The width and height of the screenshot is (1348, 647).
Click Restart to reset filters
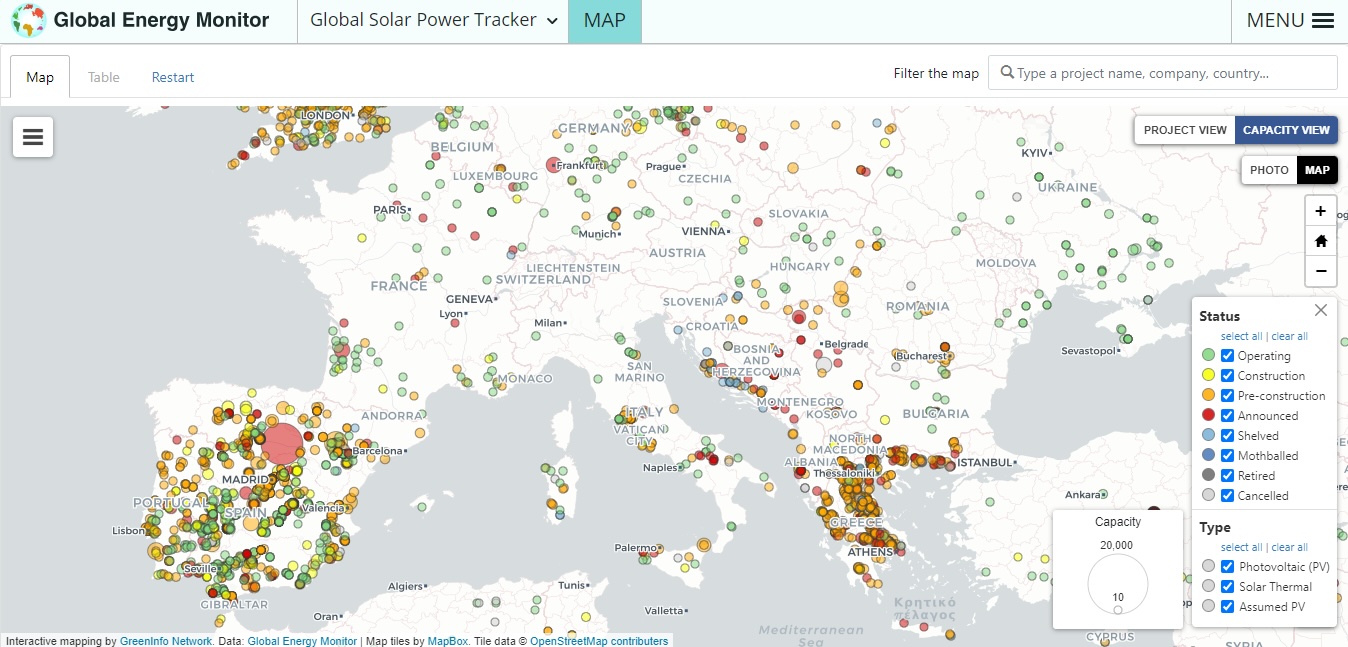[x=172, y=76]
